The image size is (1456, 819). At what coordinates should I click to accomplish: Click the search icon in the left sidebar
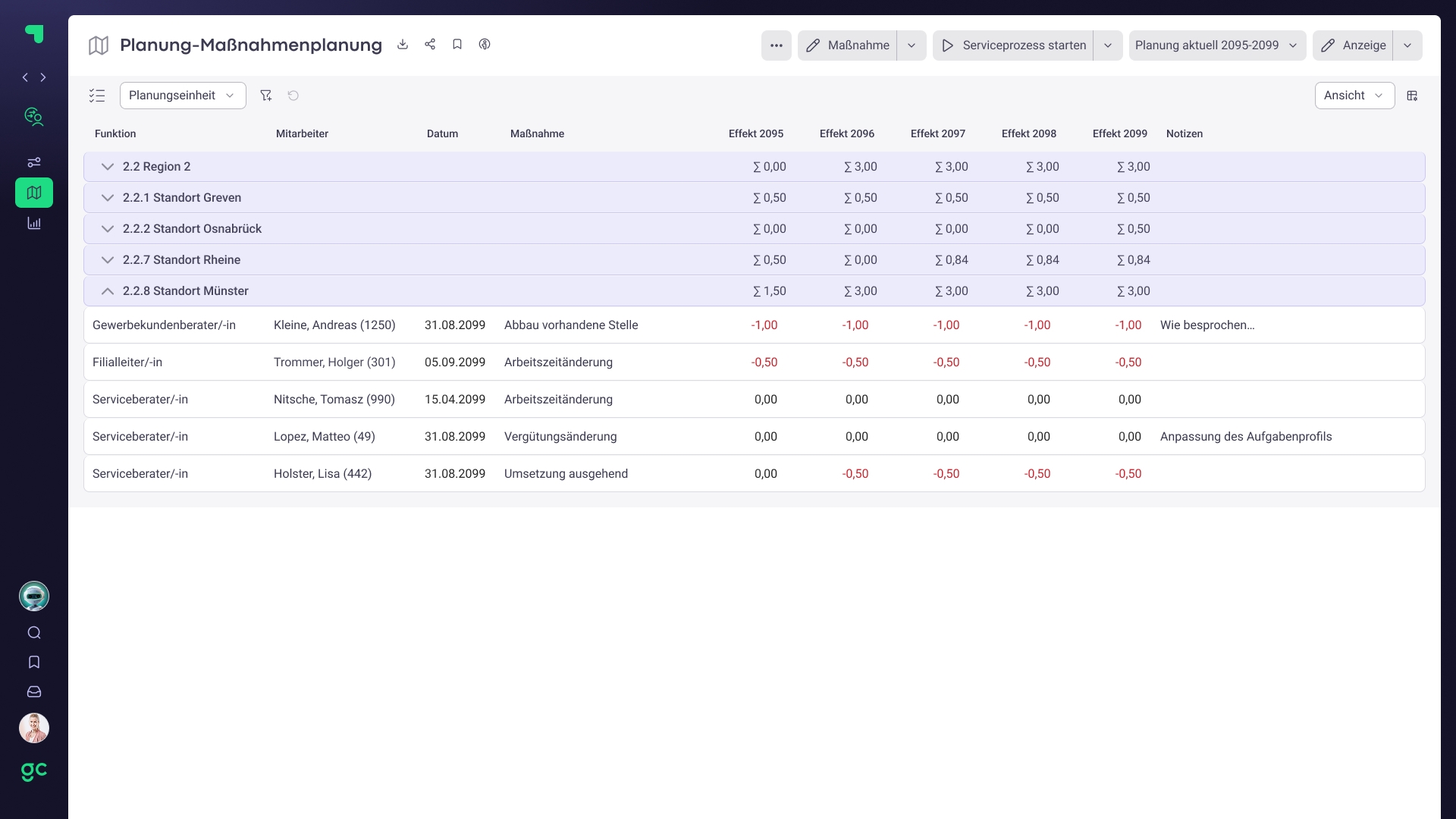[x=34, y=633]
